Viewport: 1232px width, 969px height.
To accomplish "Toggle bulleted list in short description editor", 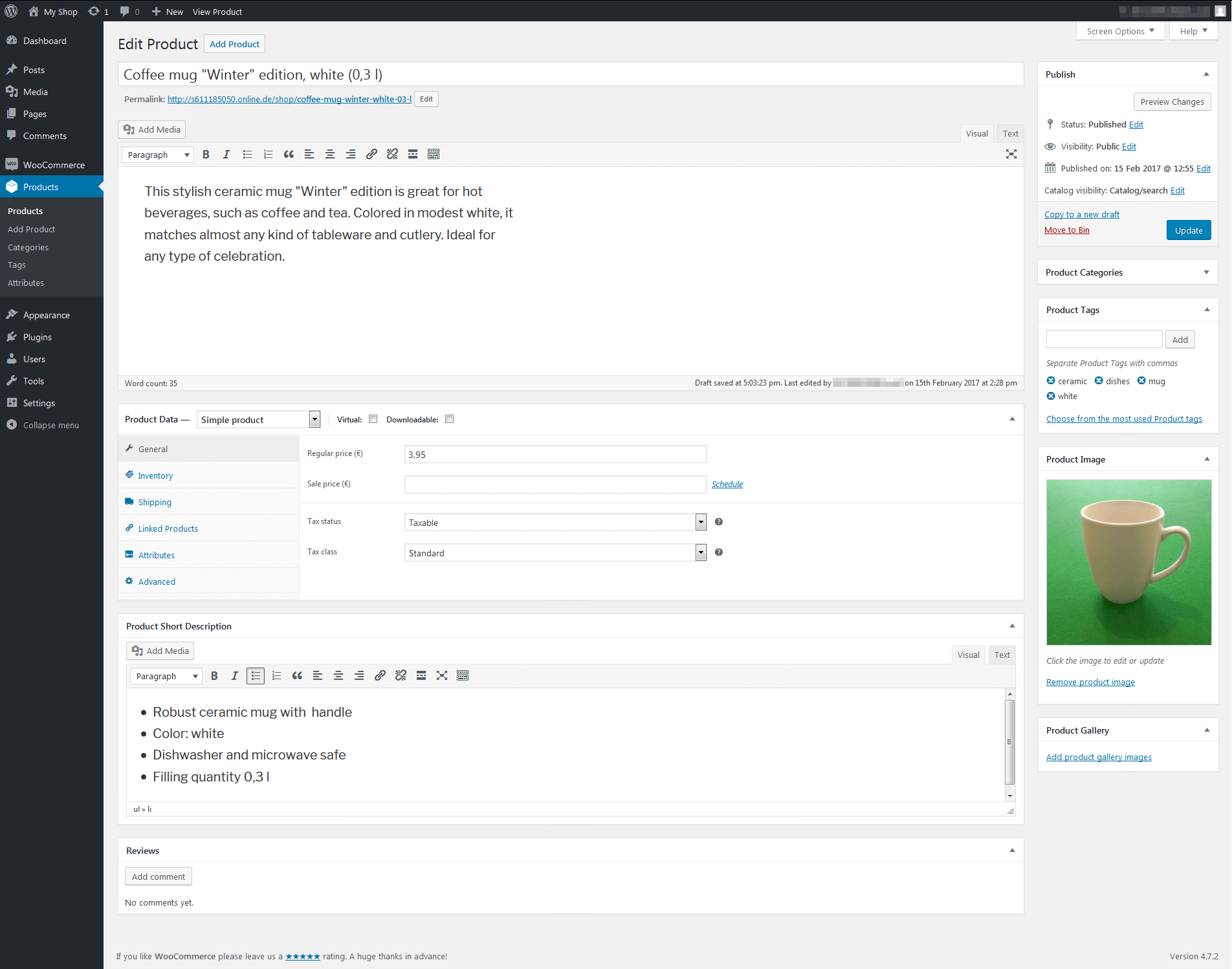I will pyautogui.click(x=256, y=675).
